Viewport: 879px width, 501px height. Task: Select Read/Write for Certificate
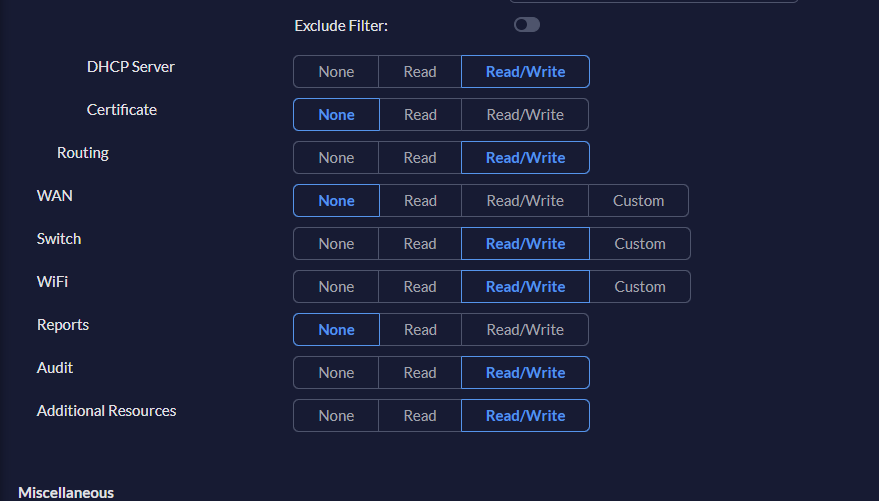(525, 115)
